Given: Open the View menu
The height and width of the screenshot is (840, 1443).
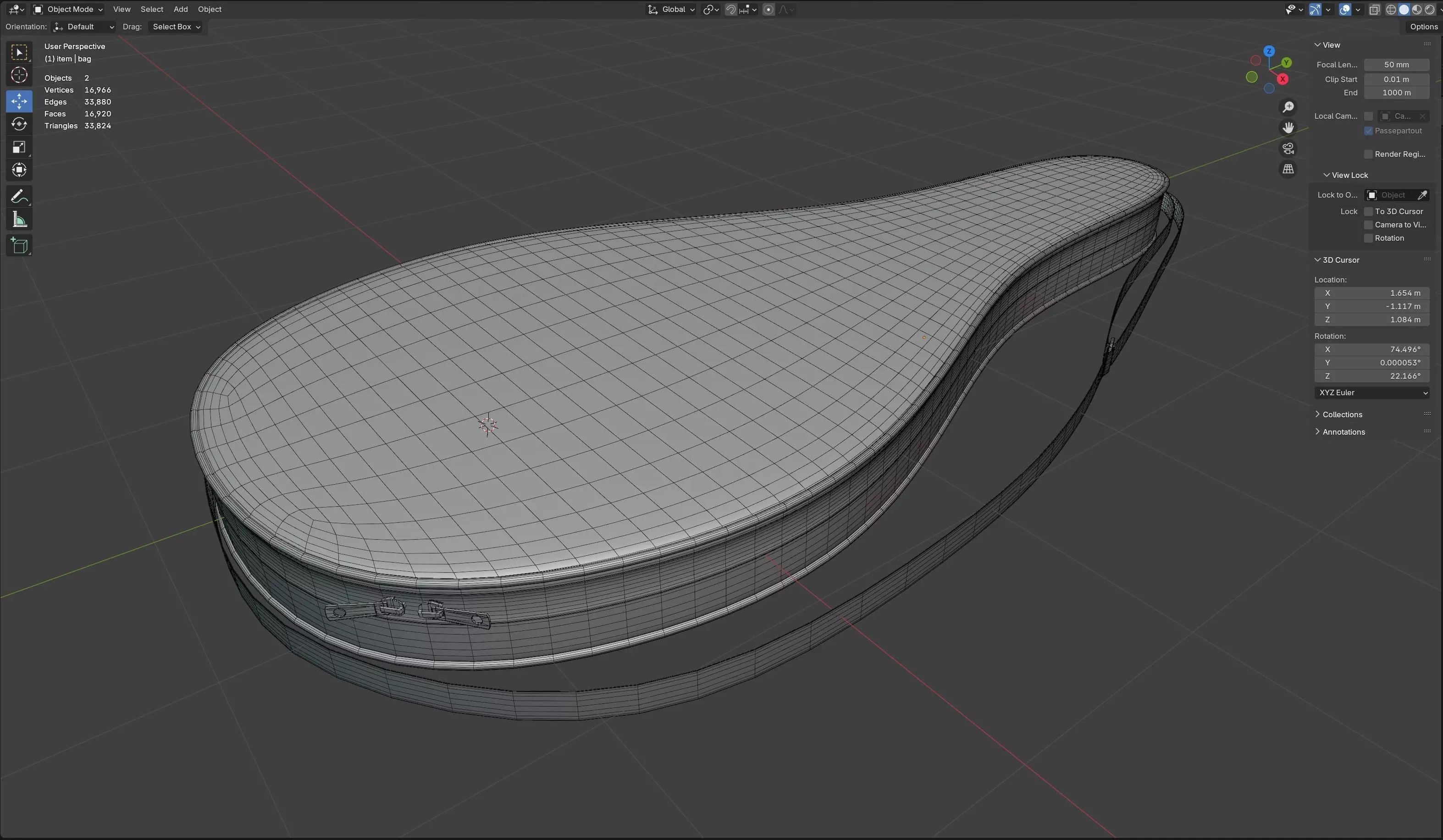Looking at the screenshot, I should (x=122, y=9).
